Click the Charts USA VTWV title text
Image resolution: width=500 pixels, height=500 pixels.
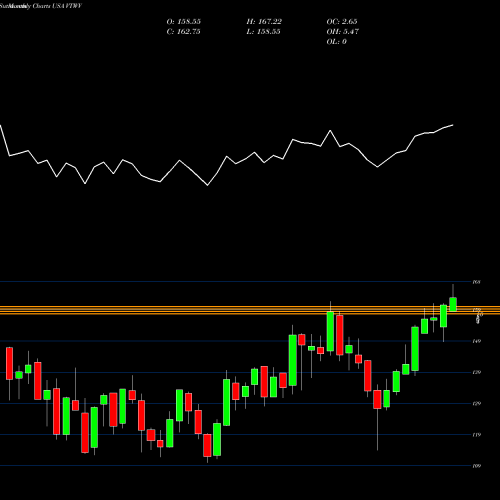click(56, 6)
